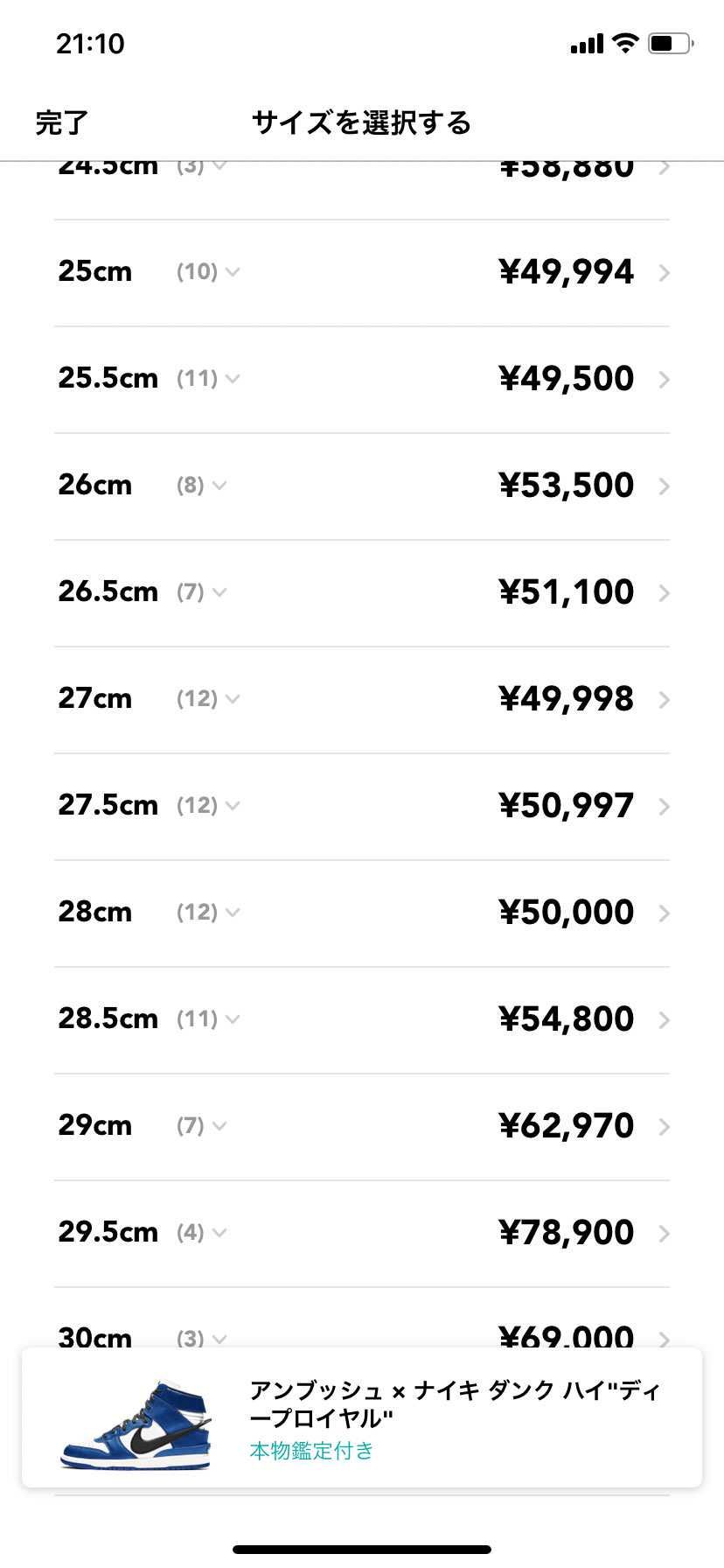Tap the right arrow beside ¥49,500

(664, 380)
